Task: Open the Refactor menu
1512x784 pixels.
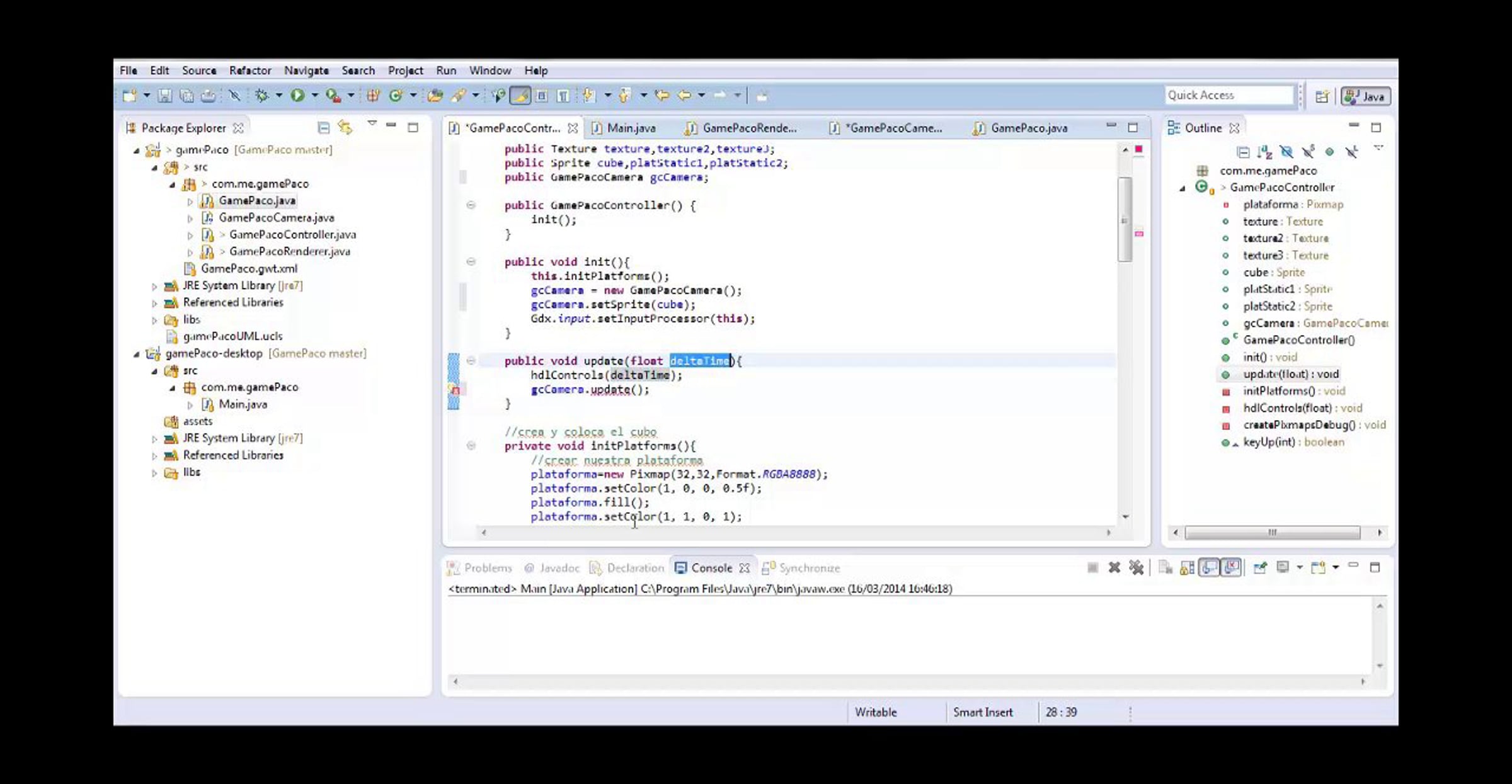Action: (250, 71)
